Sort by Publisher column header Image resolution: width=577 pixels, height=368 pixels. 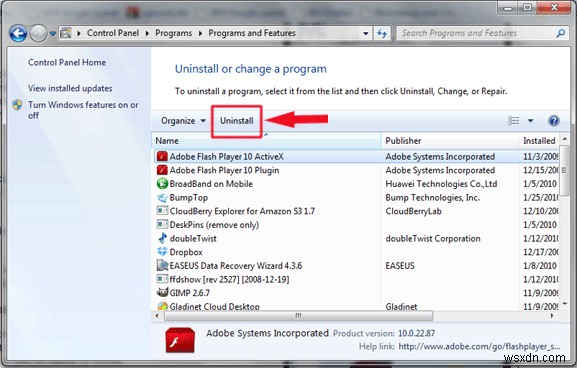tap(450, 141)
